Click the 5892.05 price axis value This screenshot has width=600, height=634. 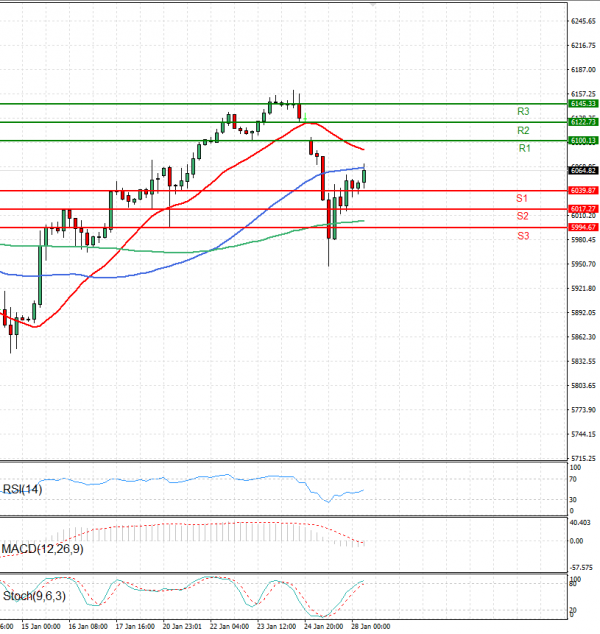tap(583, 313)
